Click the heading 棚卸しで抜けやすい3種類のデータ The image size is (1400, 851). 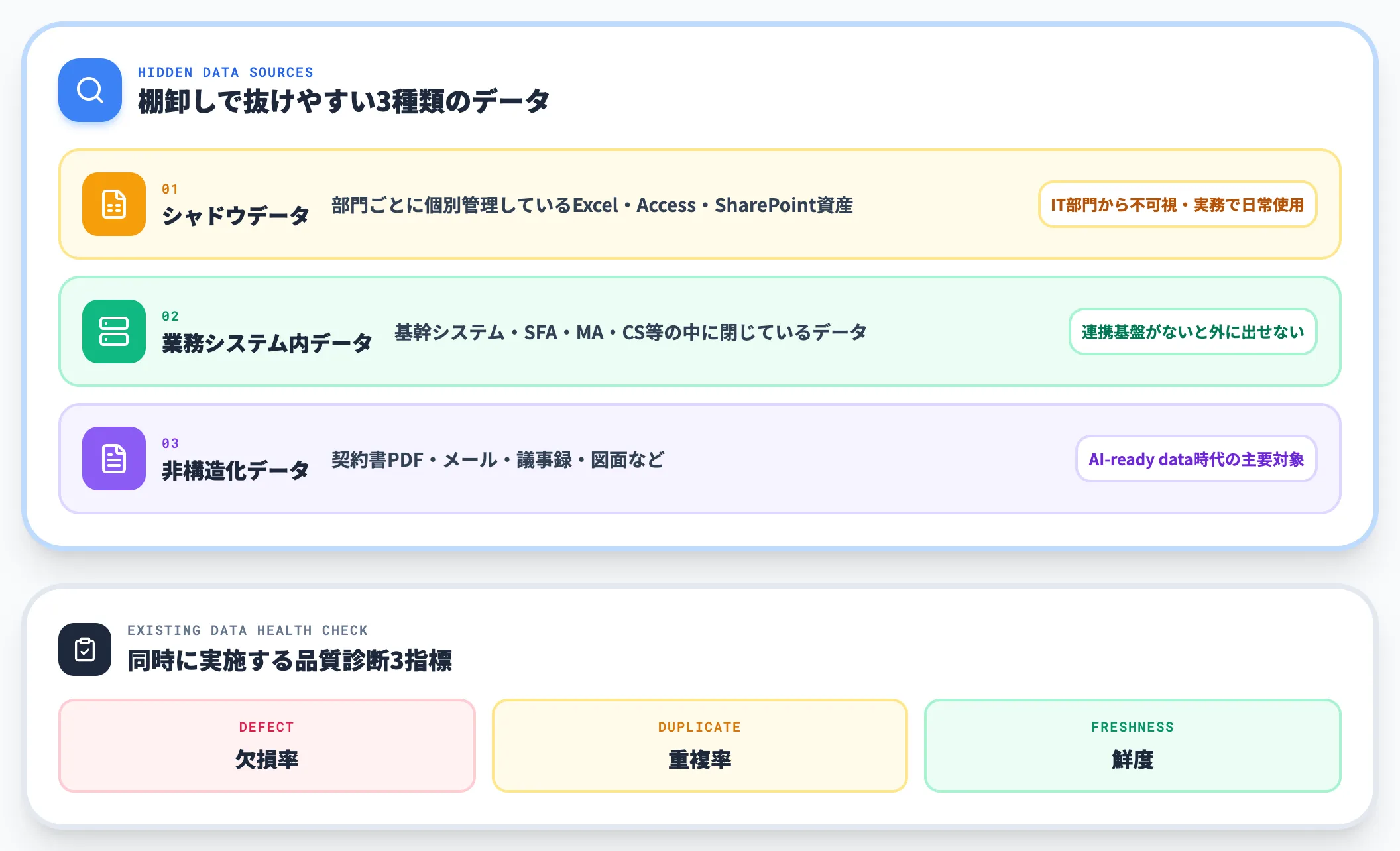[343, 102]
